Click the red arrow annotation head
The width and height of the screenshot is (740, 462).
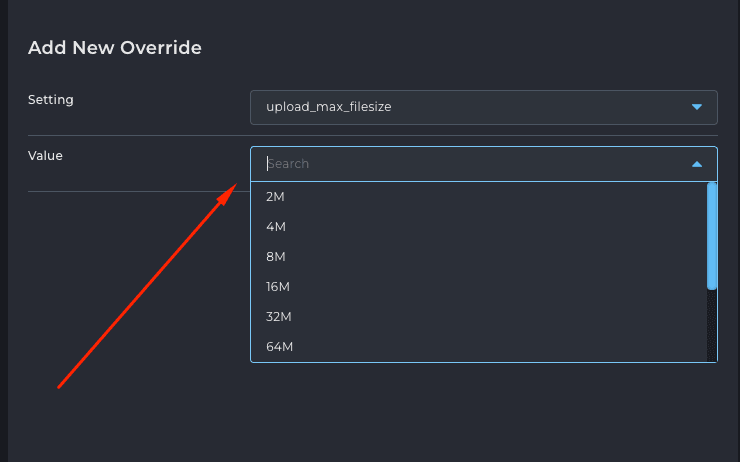(x=228, y=193)
